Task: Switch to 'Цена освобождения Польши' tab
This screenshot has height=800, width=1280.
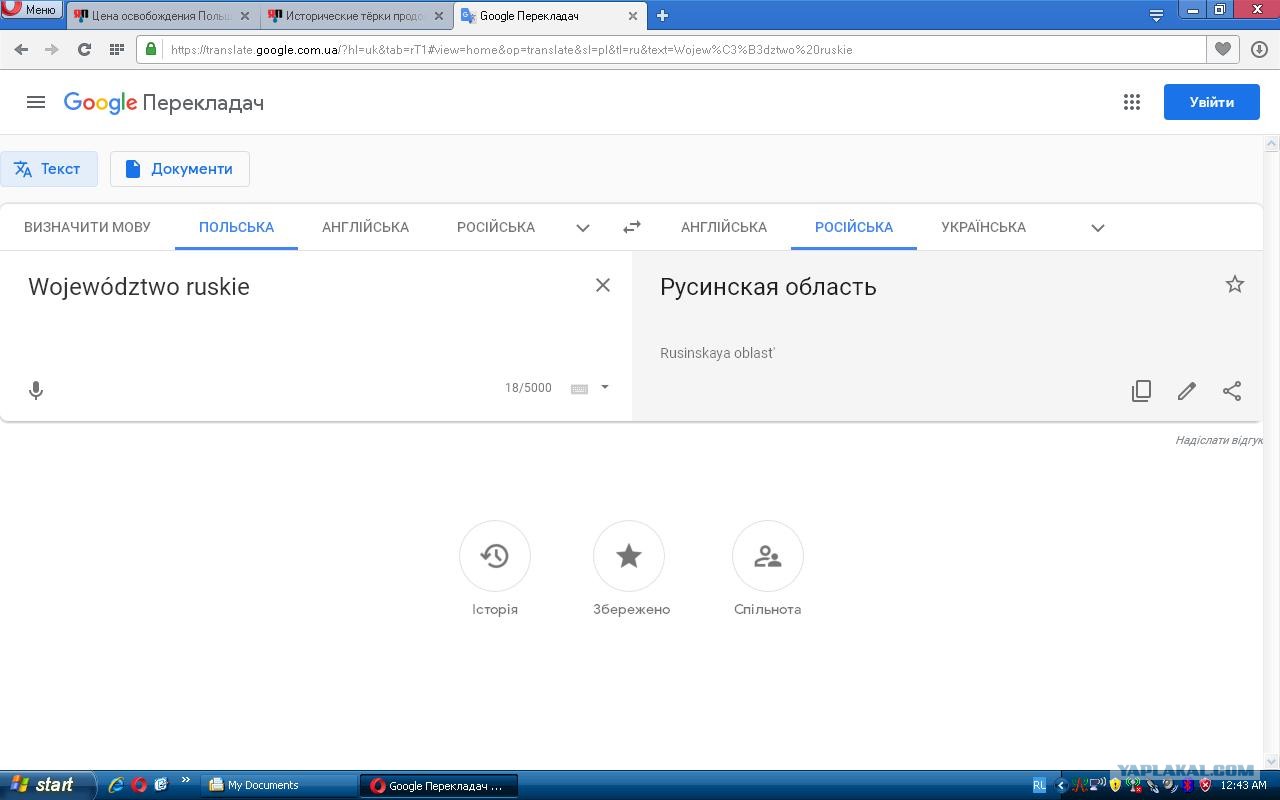Action: (161, 16)
